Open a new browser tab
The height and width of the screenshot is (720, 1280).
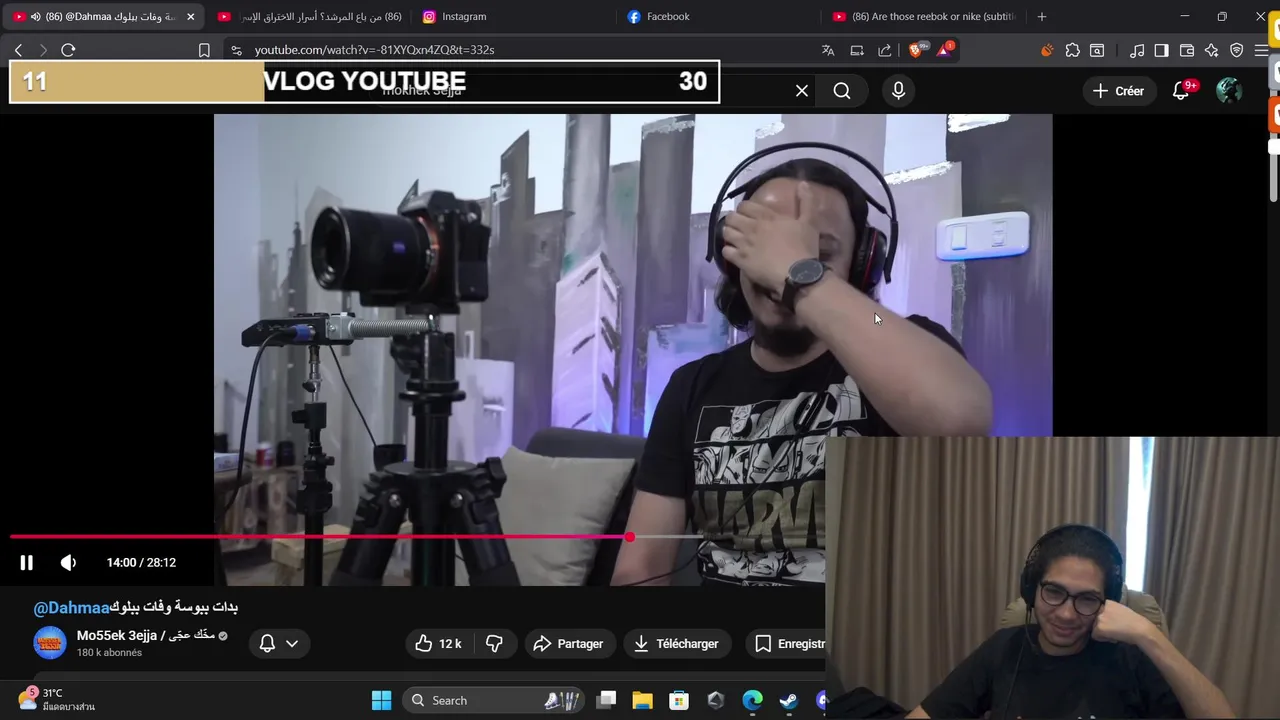[1042, 17]
